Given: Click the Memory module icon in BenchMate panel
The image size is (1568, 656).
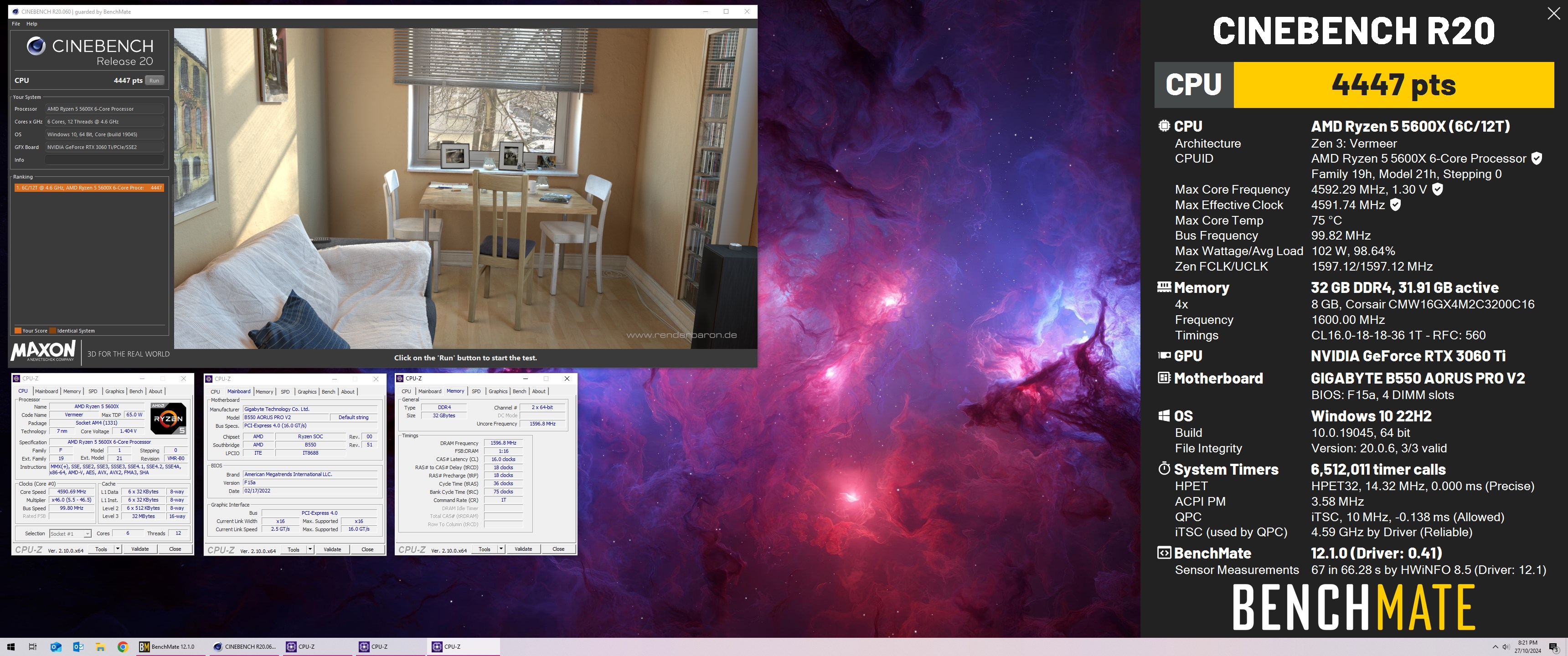Looking at the screenshot, I should [x=1164, y=287].
